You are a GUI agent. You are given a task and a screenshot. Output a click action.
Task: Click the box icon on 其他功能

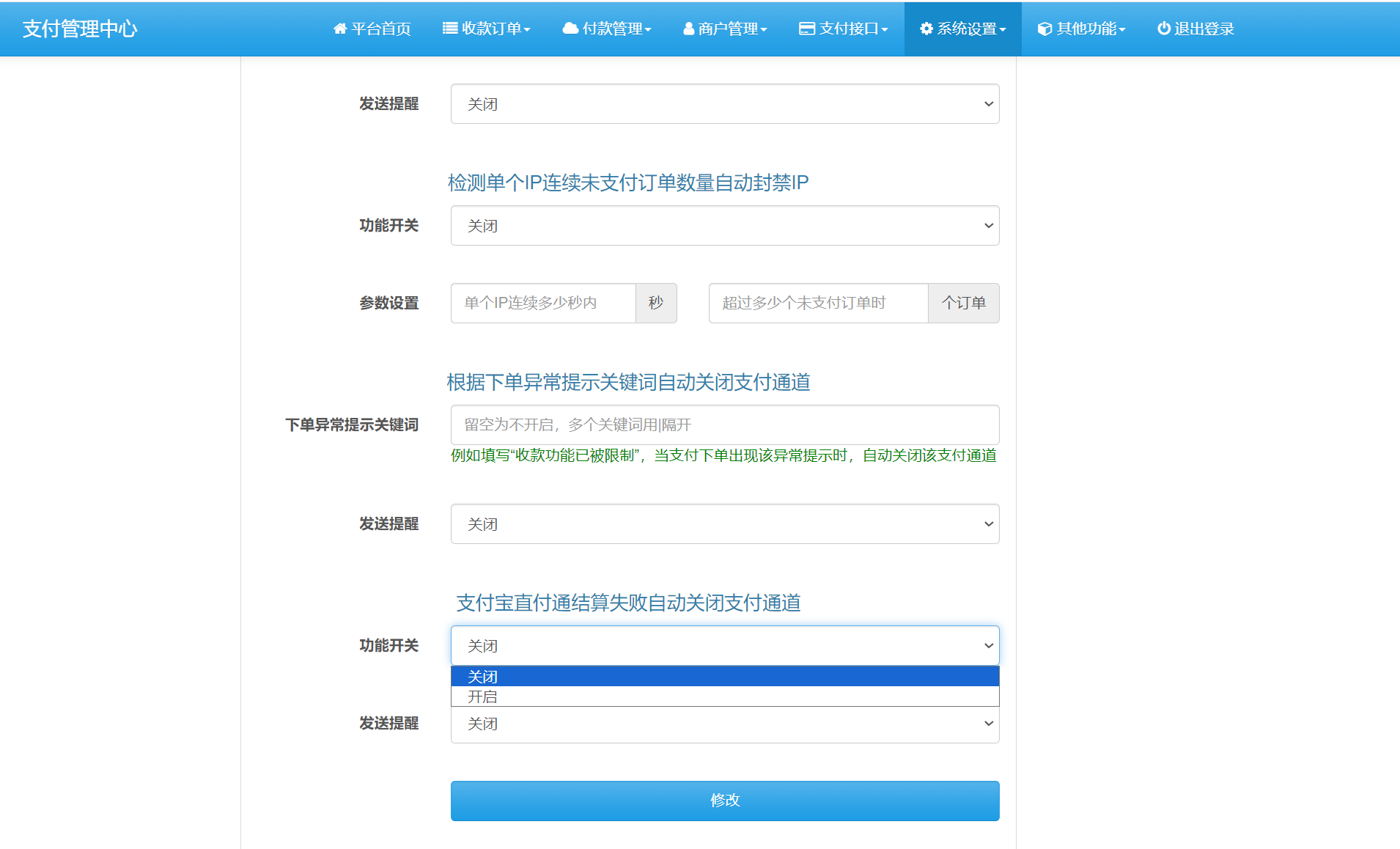click(x=1044, y=29)
